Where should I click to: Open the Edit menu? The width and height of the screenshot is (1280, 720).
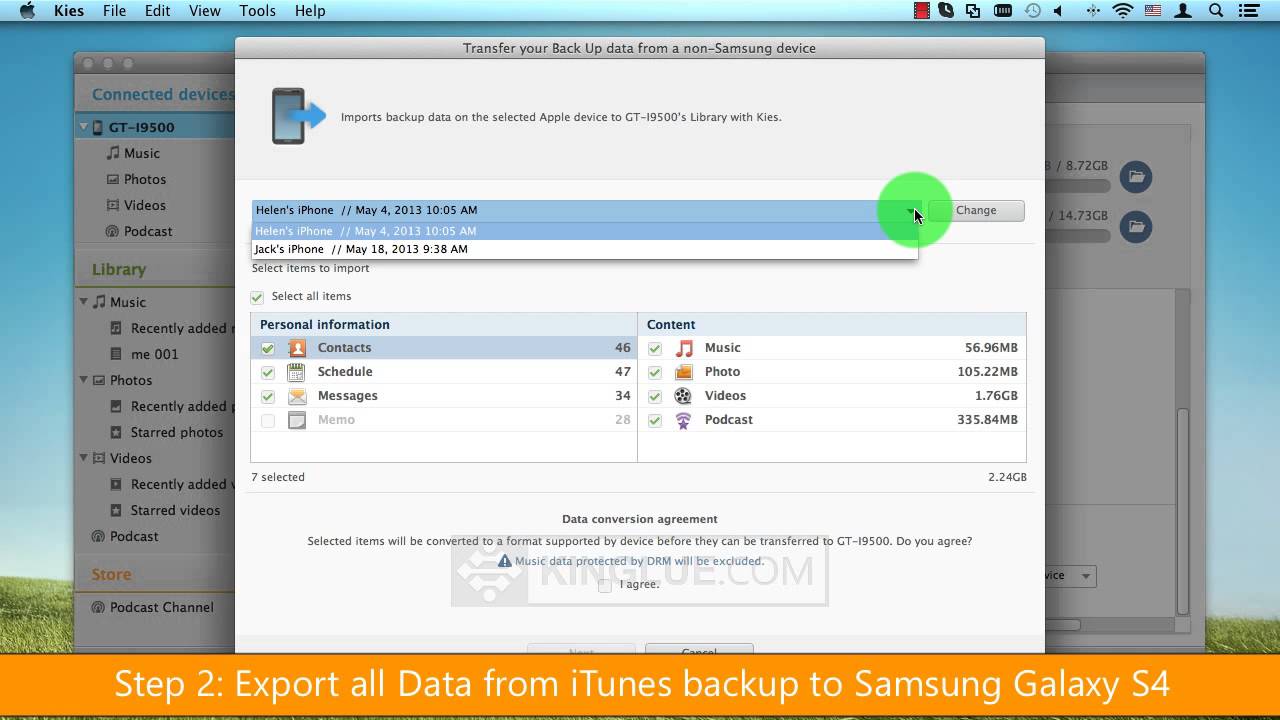tap(157, 11)
